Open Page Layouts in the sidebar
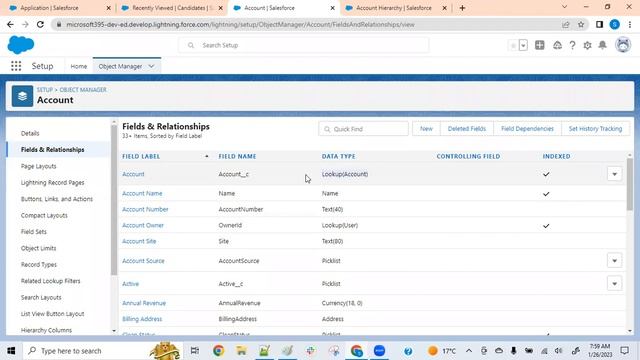Screen dimensions: 640x360 [x=39, y=166]
